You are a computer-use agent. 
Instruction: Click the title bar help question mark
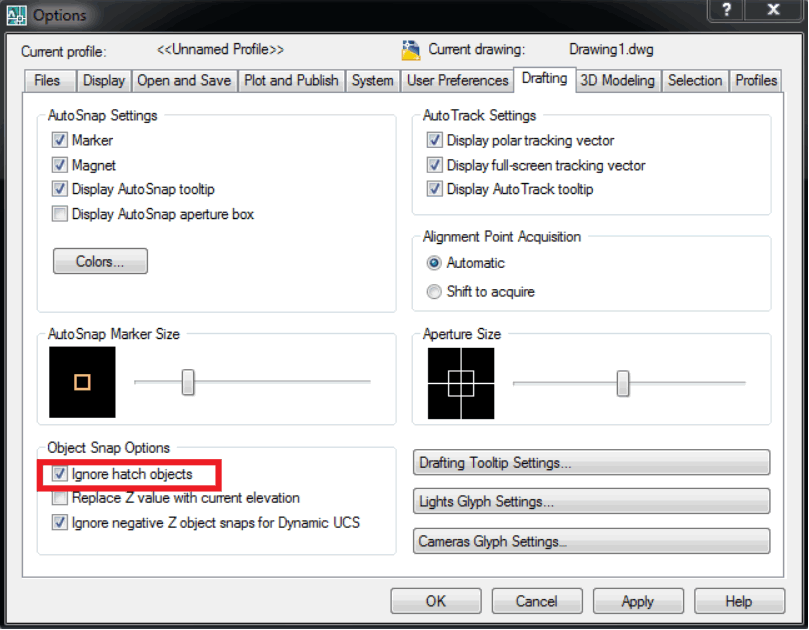click(x=726, y=10)
